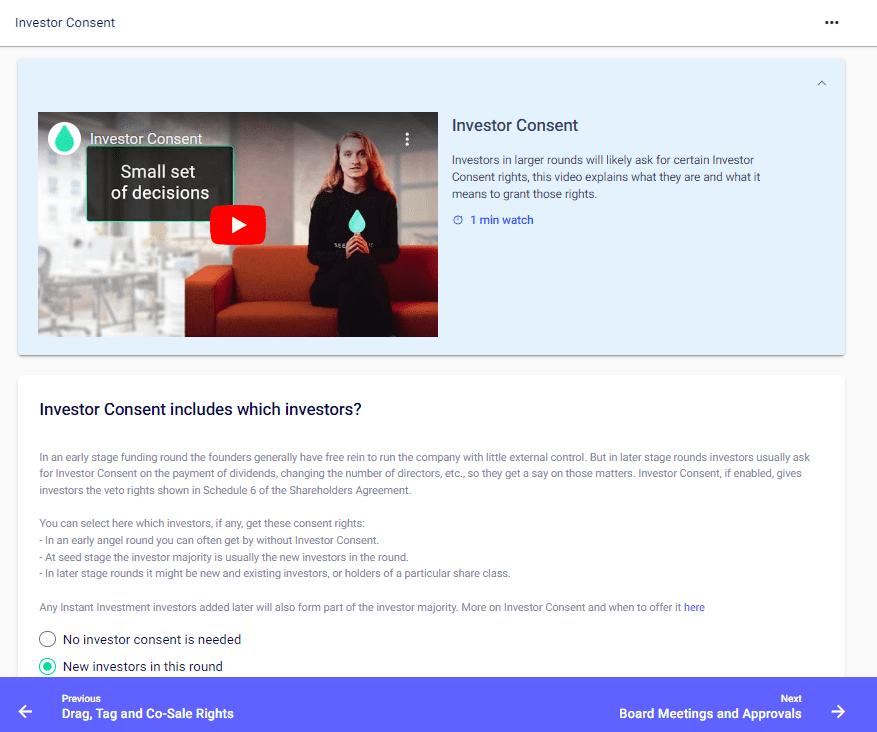The width and height of the screenshot is (877, 732).
Task: Click the teal channel avatar in the video
Action: pos(63,138)
